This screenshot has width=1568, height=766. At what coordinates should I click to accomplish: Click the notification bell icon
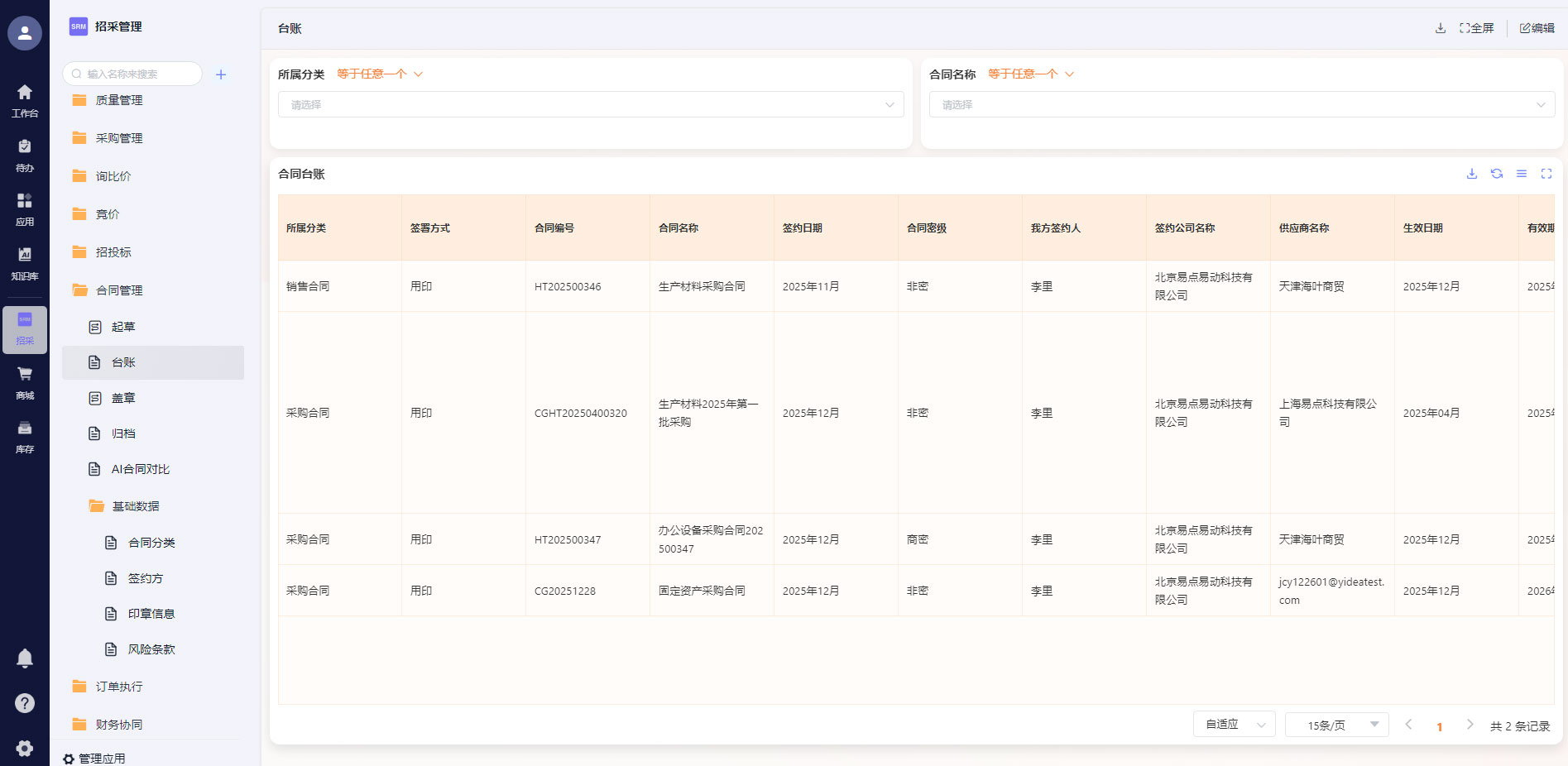click(25, 658)
